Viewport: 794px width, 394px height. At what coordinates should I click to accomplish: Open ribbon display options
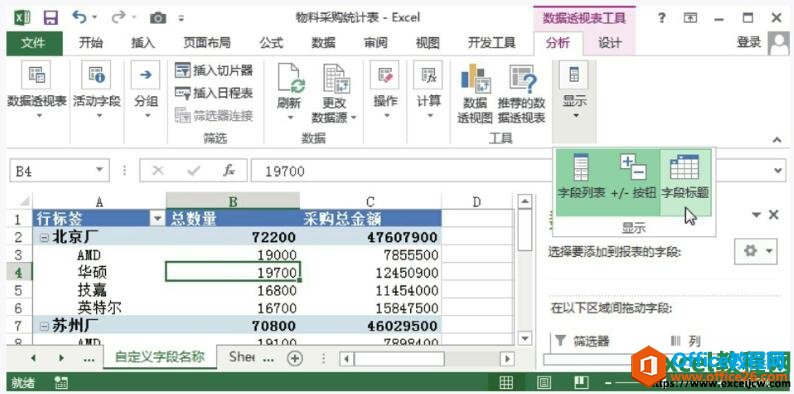pyautogui.click(x=690, y=18)
